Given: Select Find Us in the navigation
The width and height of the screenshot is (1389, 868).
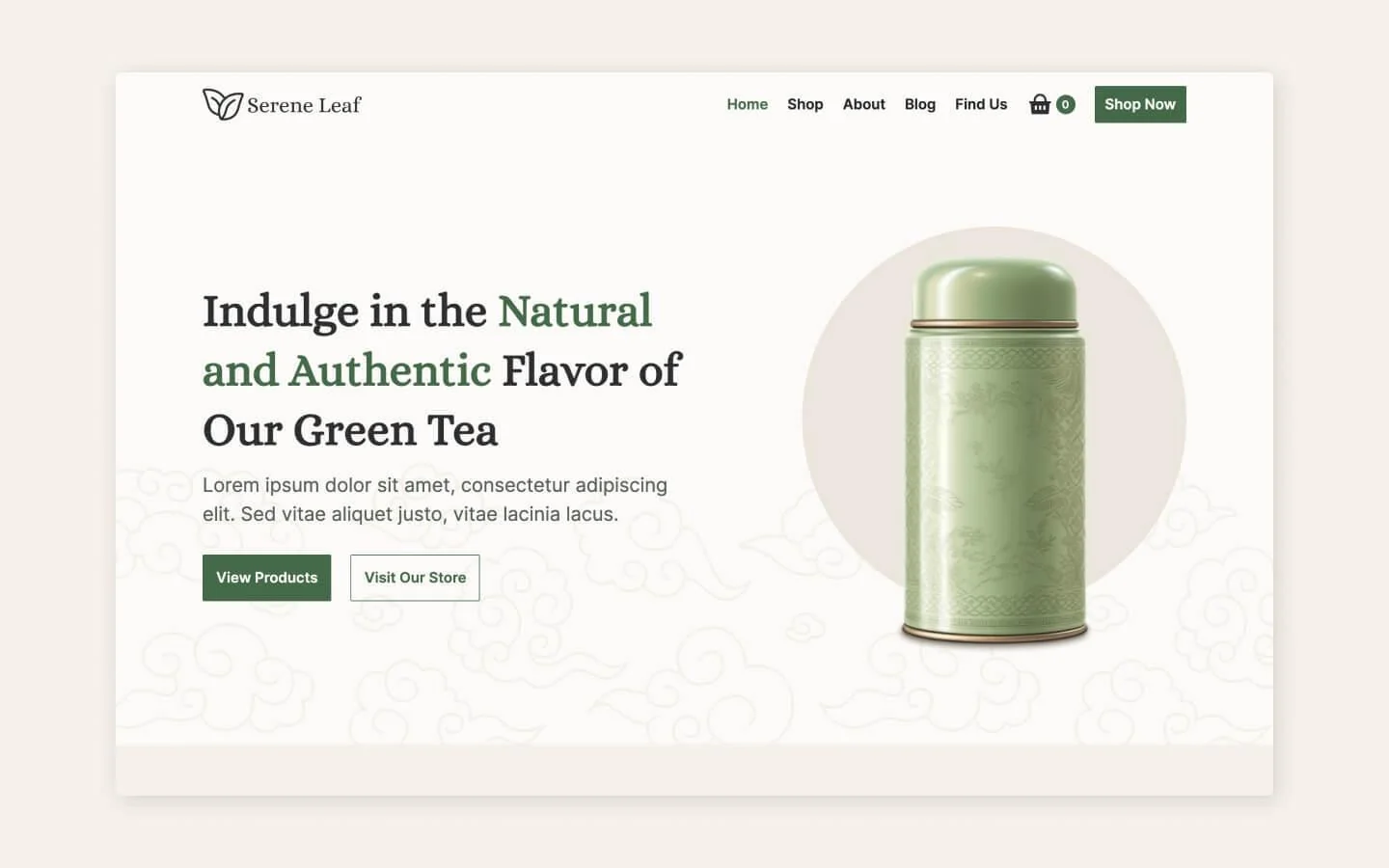Looking at the screenshot, I should [981, 104].
